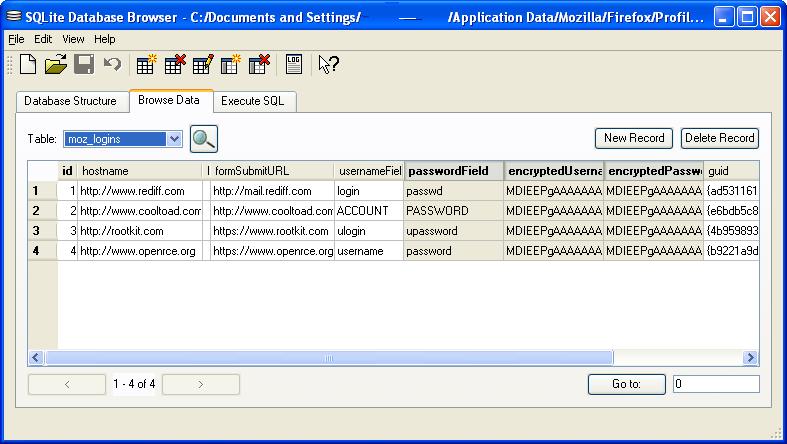
Task: Switch to the Execute SQL tab
Action: (253, 101)
